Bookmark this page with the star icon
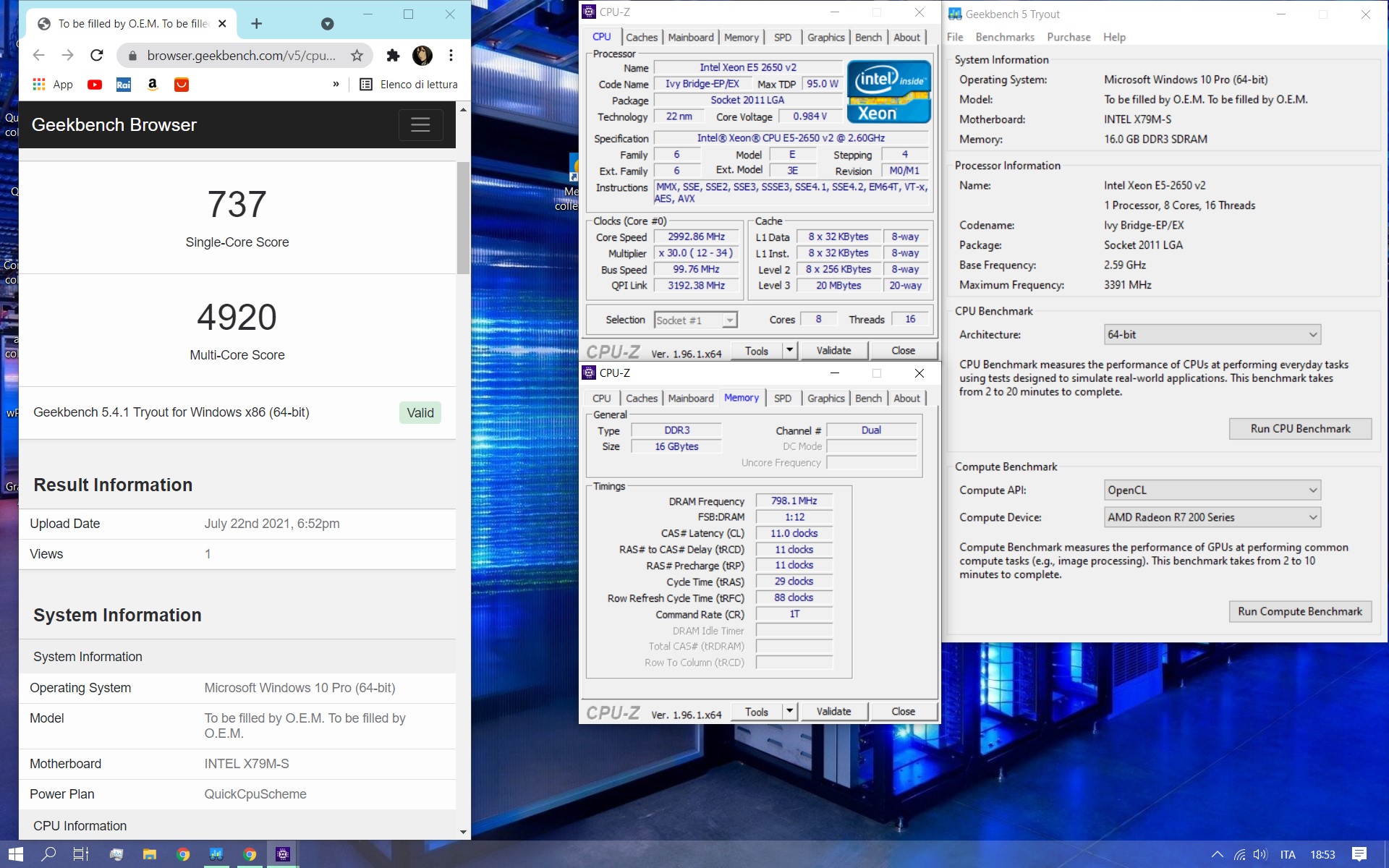This screenshot has width=1389, height=868. [x=357, y=56]
